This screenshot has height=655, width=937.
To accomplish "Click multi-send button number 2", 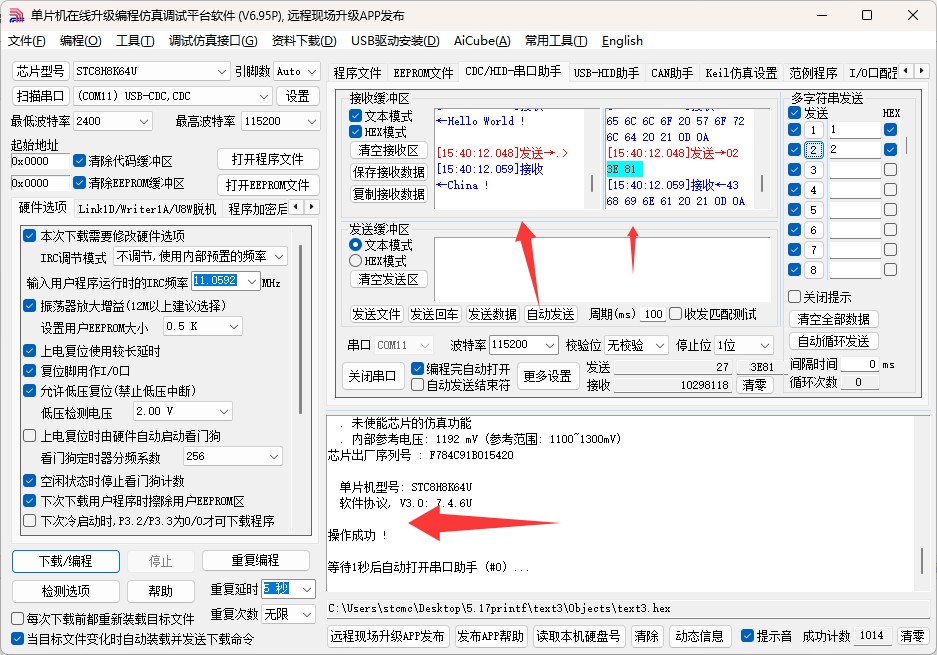I will click(x=813, y=150).
